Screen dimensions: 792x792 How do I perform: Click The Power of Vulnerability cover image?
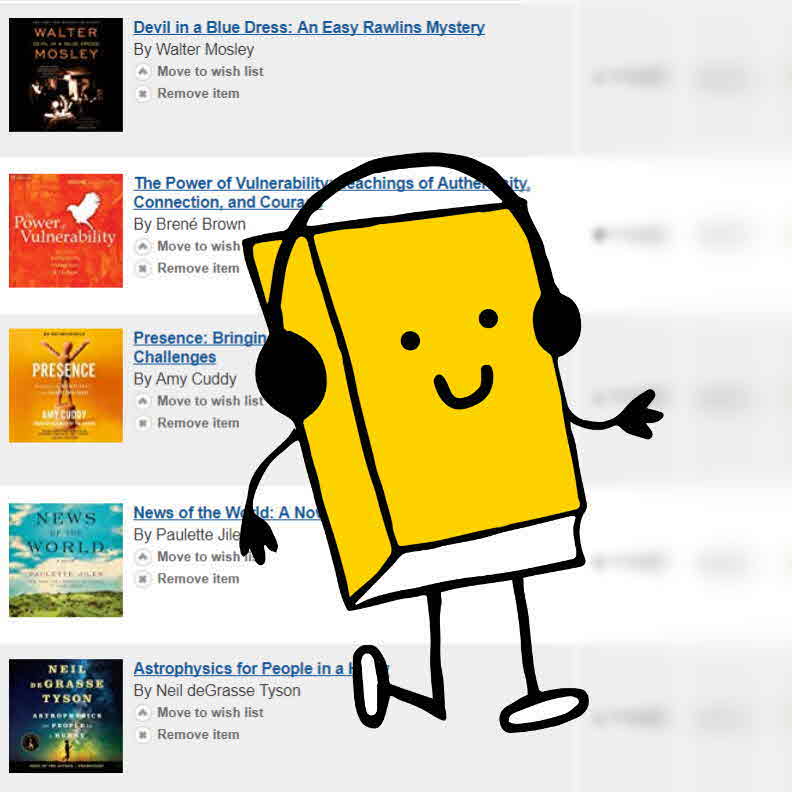tap(66, 231)
